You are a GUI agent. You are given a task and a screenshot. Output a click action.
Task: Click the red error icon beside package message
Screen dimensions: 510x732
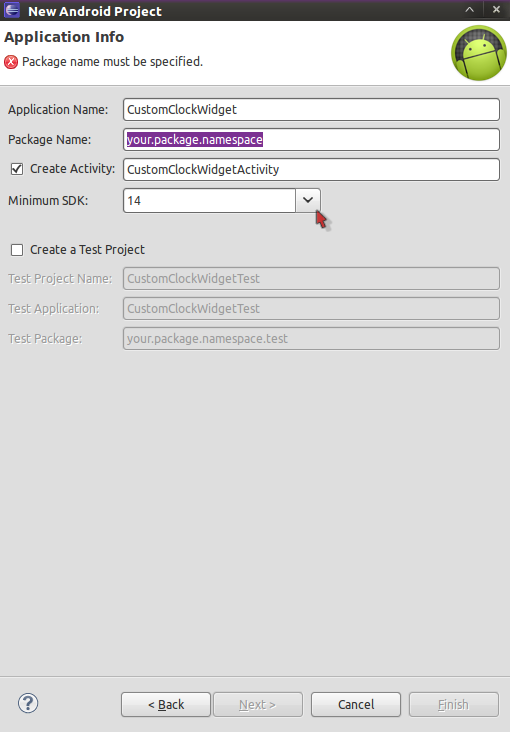(x=11, y=62)
